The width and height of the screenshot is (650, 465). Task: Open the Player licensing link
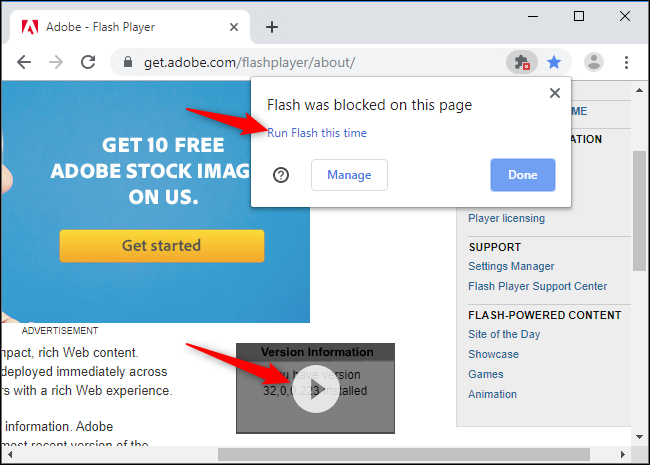coord(506,218)
